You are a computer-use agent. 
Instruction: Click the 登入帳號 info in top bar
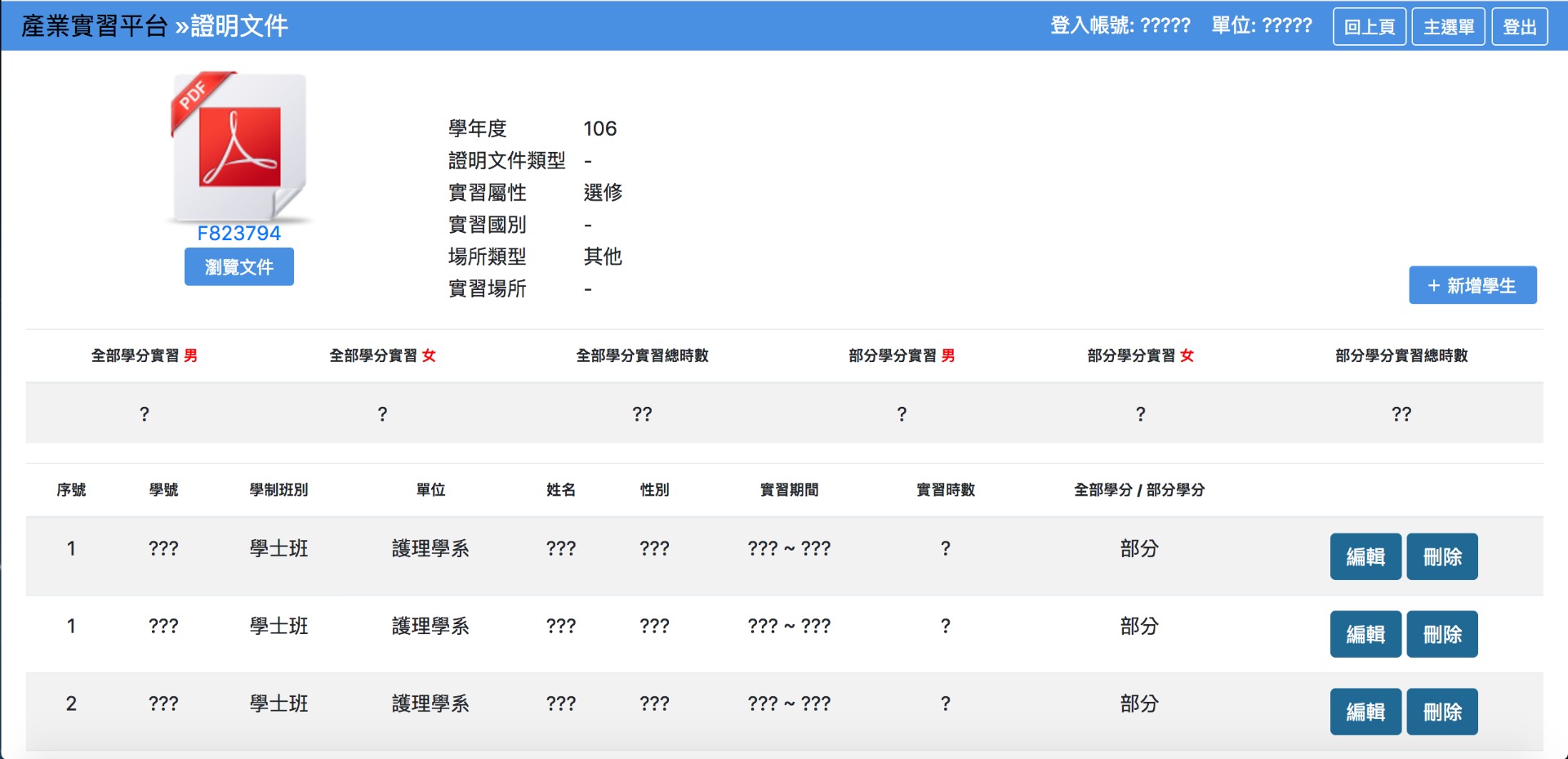tap(1118, 25)
